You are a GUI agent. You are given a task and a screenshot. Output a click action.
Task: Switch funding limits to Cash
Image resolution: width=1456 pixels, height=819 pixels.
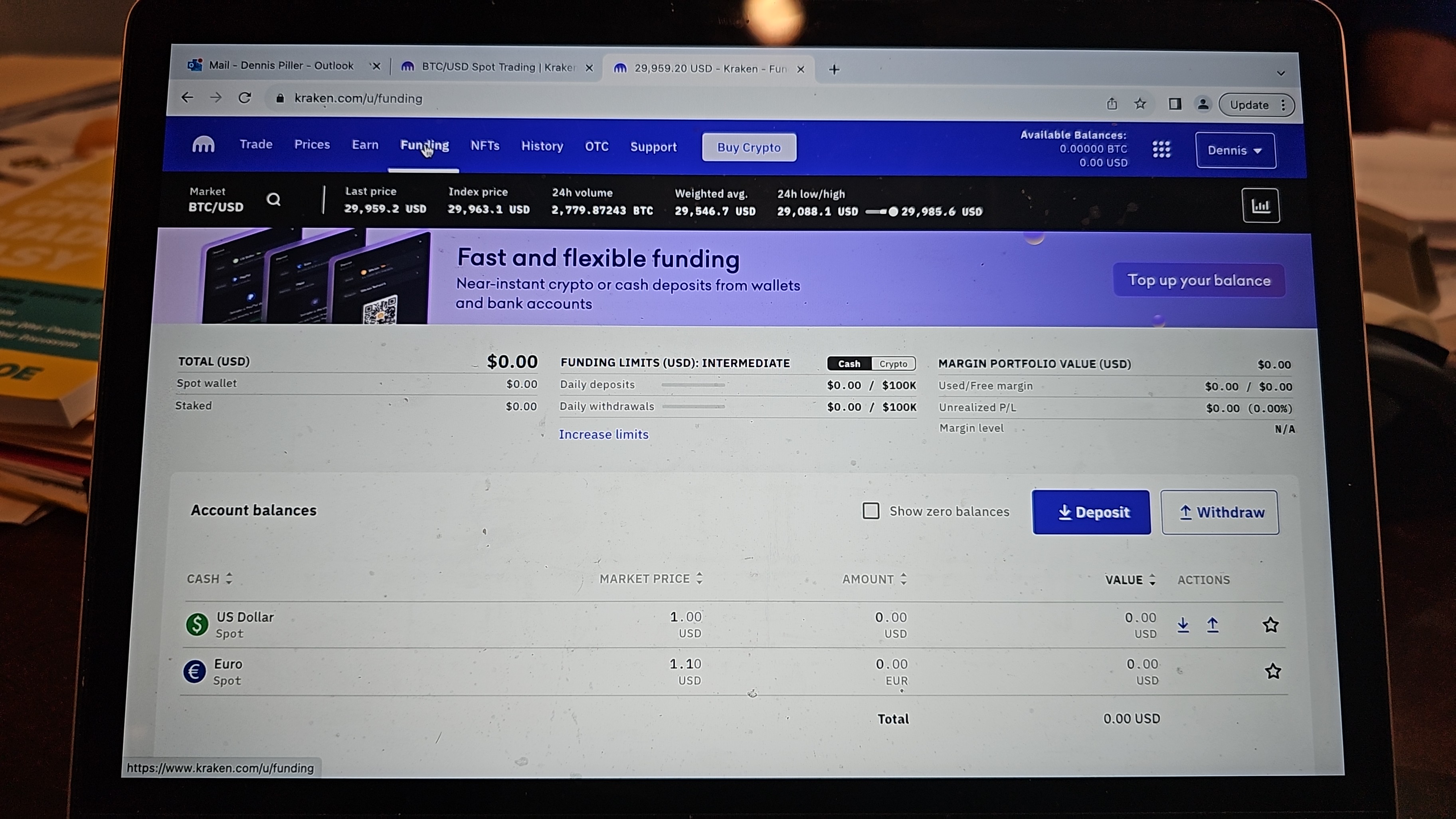pyautogui.click(x=849, y=364)
